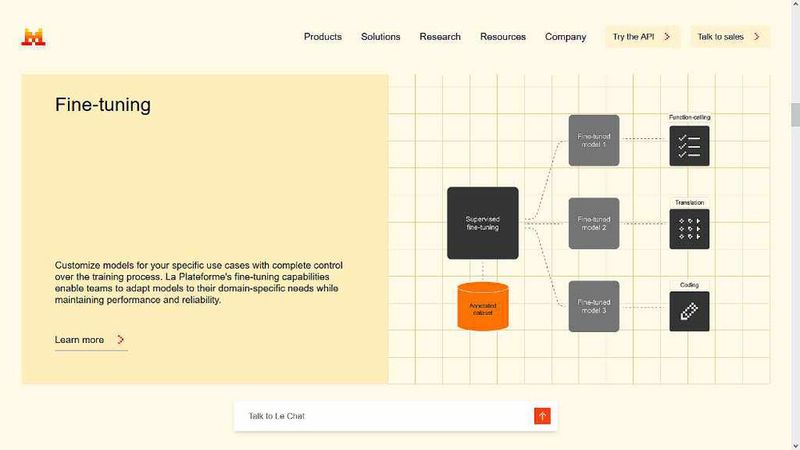Open the Company menu
The width and height of the screenshot is (800, 450).
pos(565,37)
